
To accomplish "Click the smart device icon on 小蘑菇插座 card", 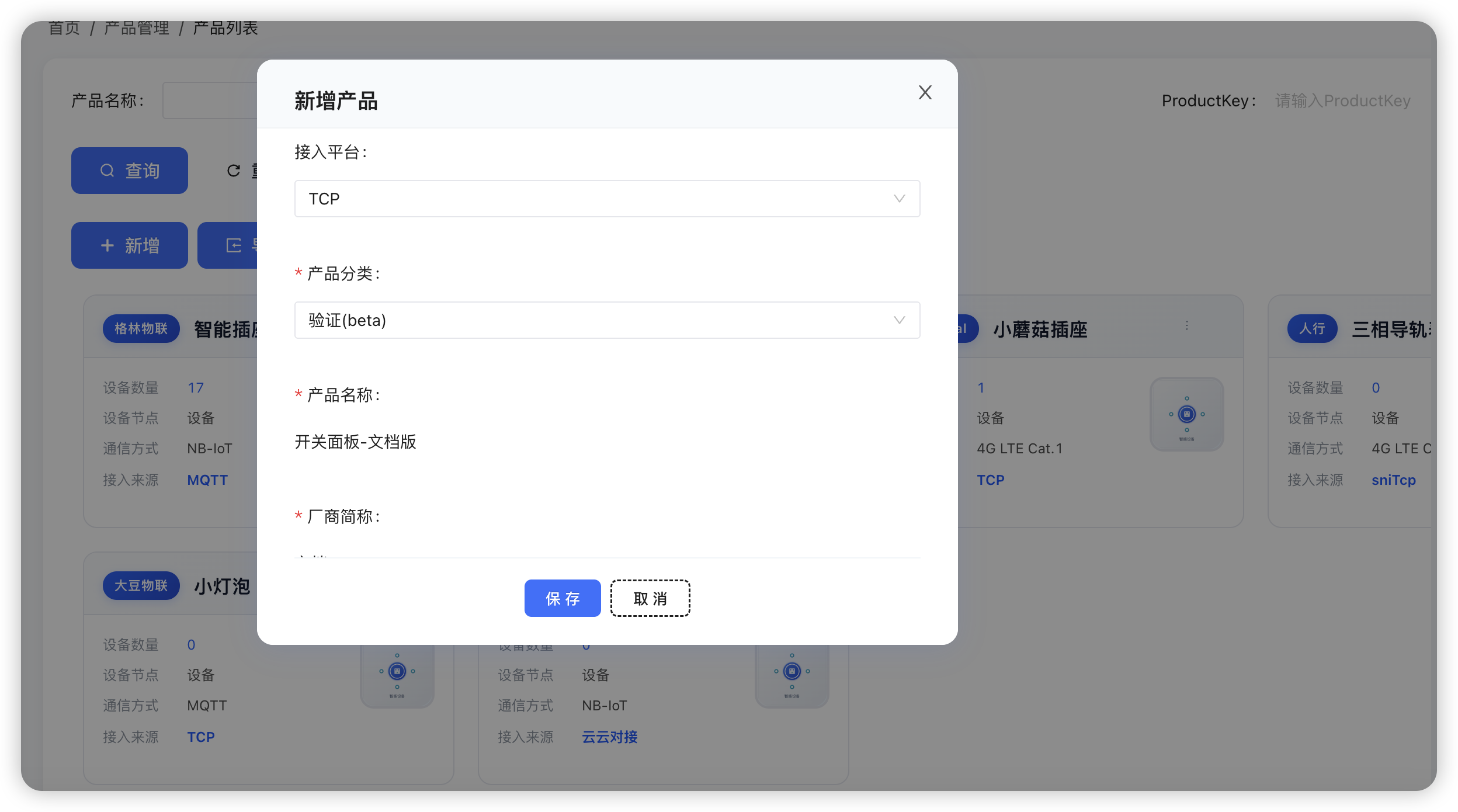I will tap(1187, 415).
